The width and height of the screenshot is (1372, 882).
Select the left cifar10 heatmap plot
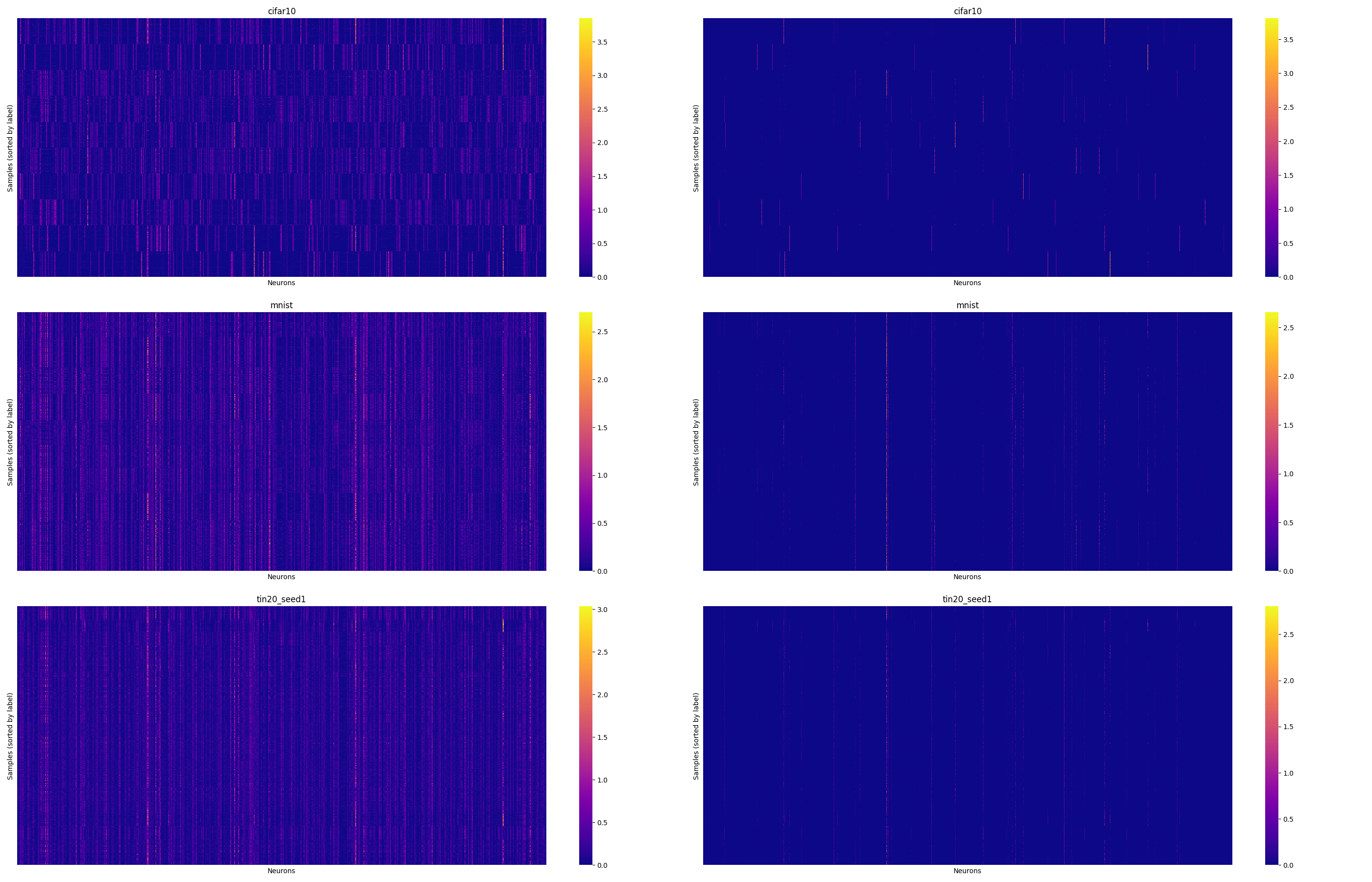pos(282,148)
